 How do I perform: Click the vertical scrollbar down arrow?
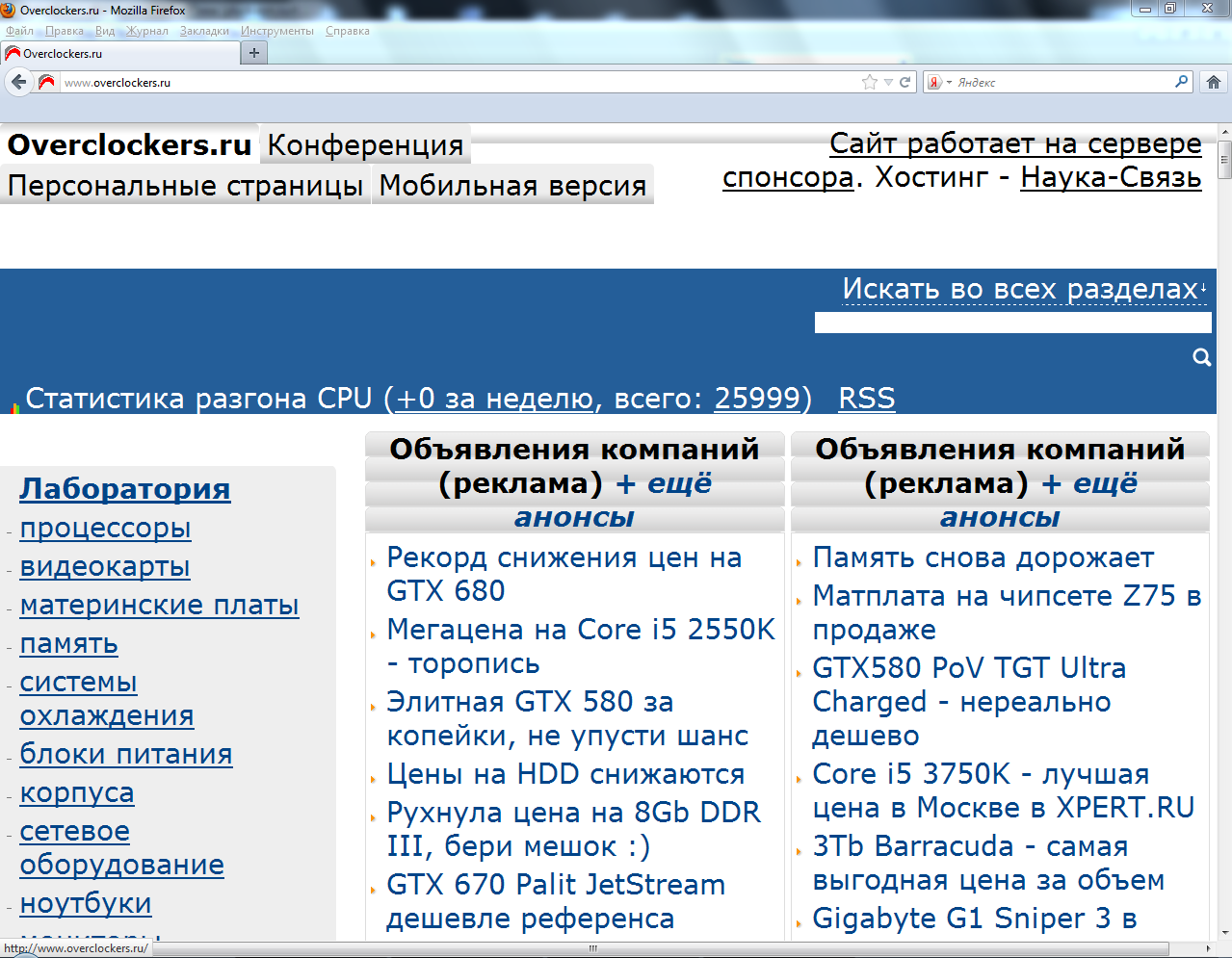(x=1224, y=932)
